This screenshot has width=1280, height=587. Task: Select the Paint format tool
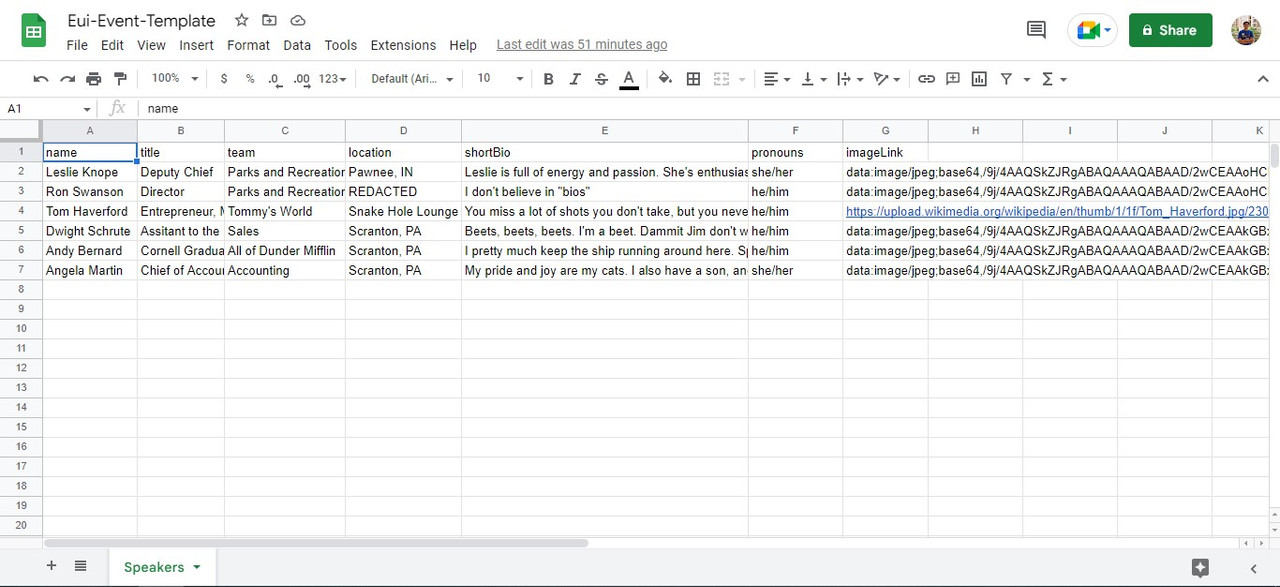[121, 79]
